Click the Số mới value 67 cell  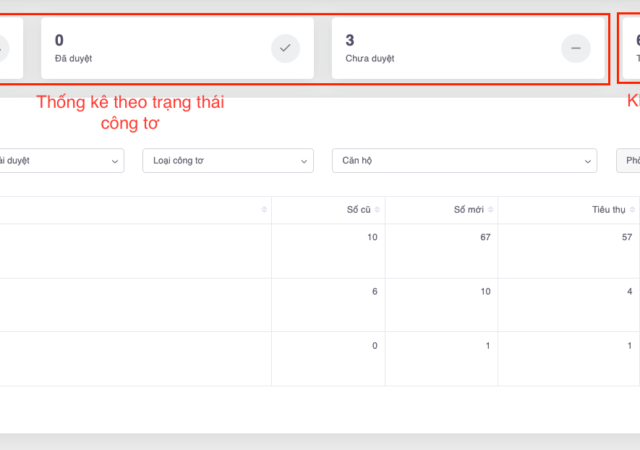point(485,237)
